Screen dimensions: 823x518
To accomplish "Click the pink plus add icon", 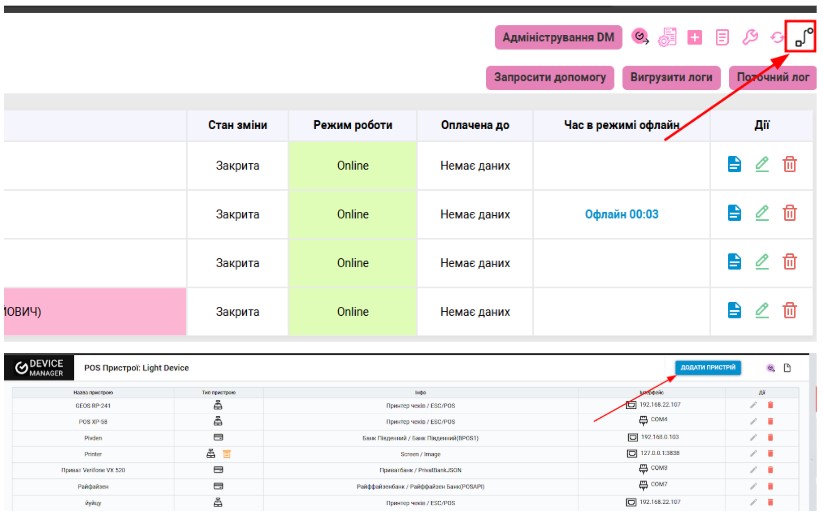I will pos(695,38).
